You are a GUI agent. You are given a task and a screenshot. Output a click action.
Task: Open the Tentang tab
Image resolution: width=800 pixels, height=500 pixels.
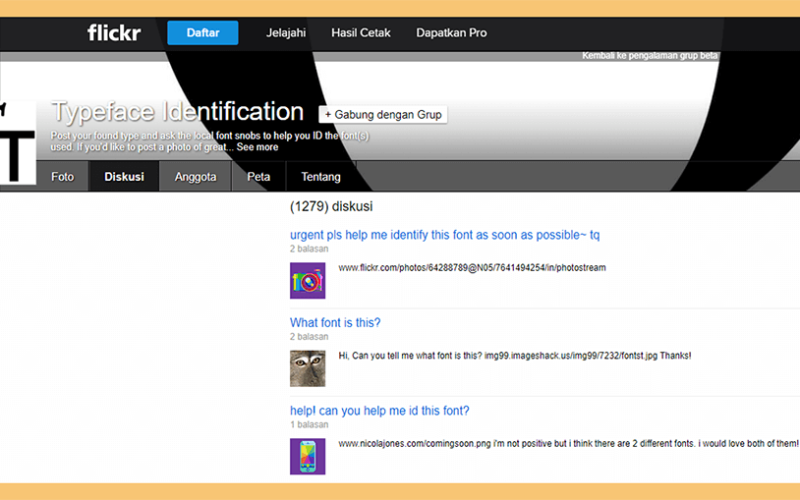pyautogui.click(x=320, y=177)
